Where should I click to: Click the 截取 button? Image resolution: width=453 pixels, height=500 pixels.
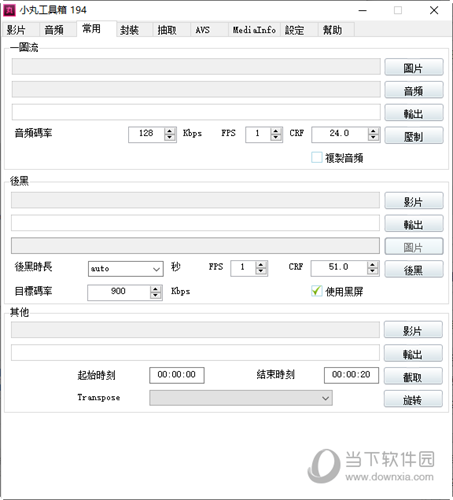tap(413, 376)
